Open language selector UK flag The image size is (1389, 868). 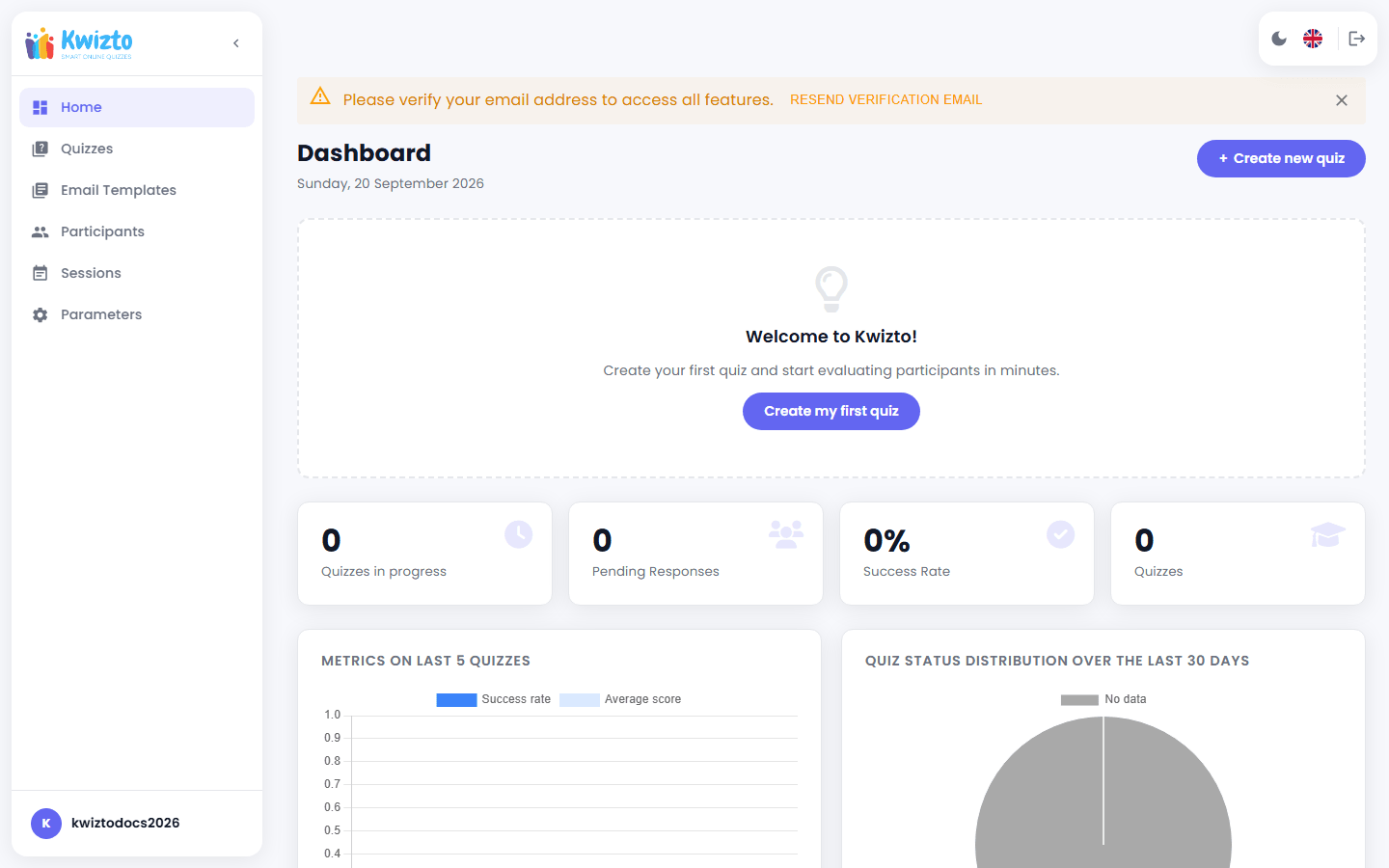coord(1313,39)
